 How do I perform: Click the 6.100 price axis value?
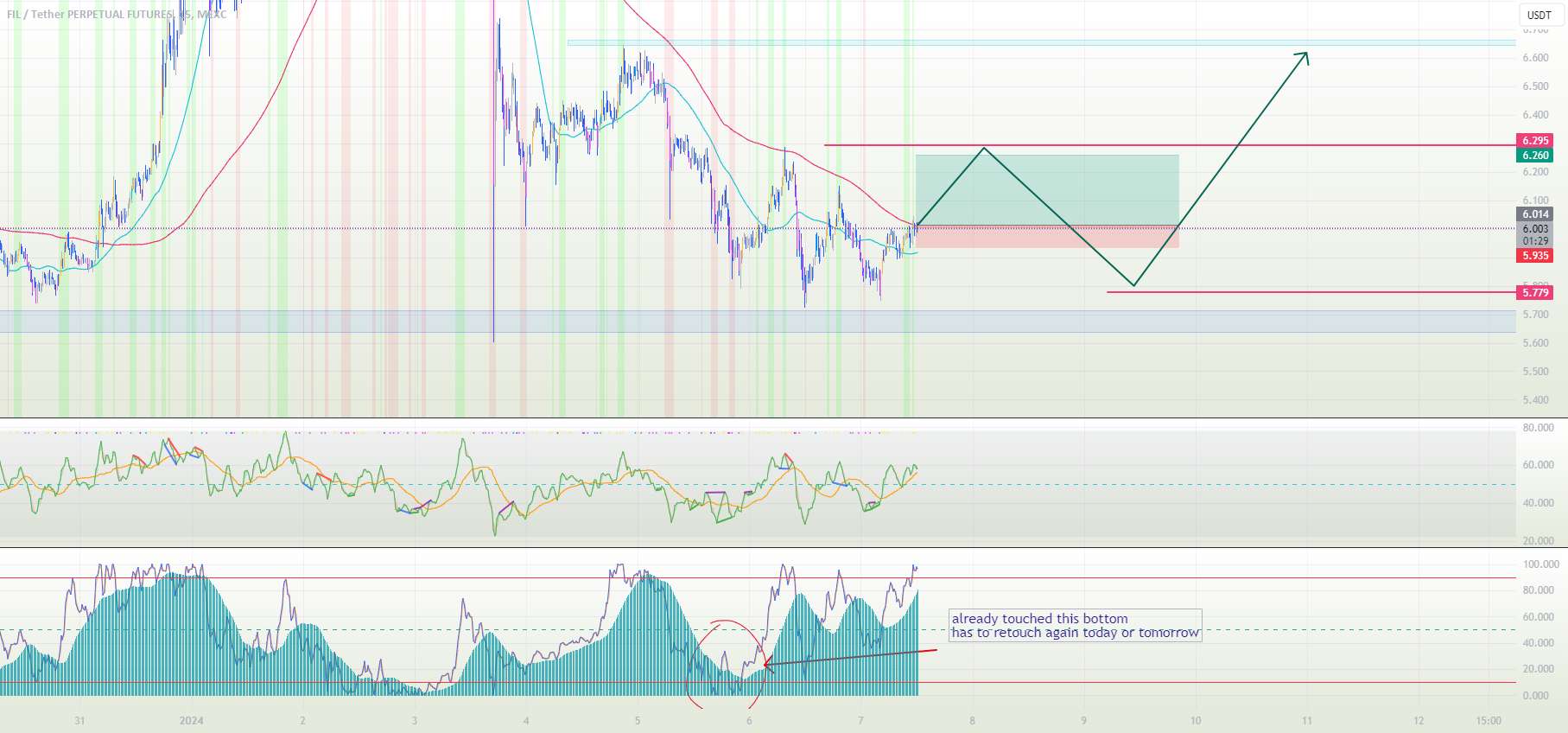pyautogui.click(x=1535, y=201)
